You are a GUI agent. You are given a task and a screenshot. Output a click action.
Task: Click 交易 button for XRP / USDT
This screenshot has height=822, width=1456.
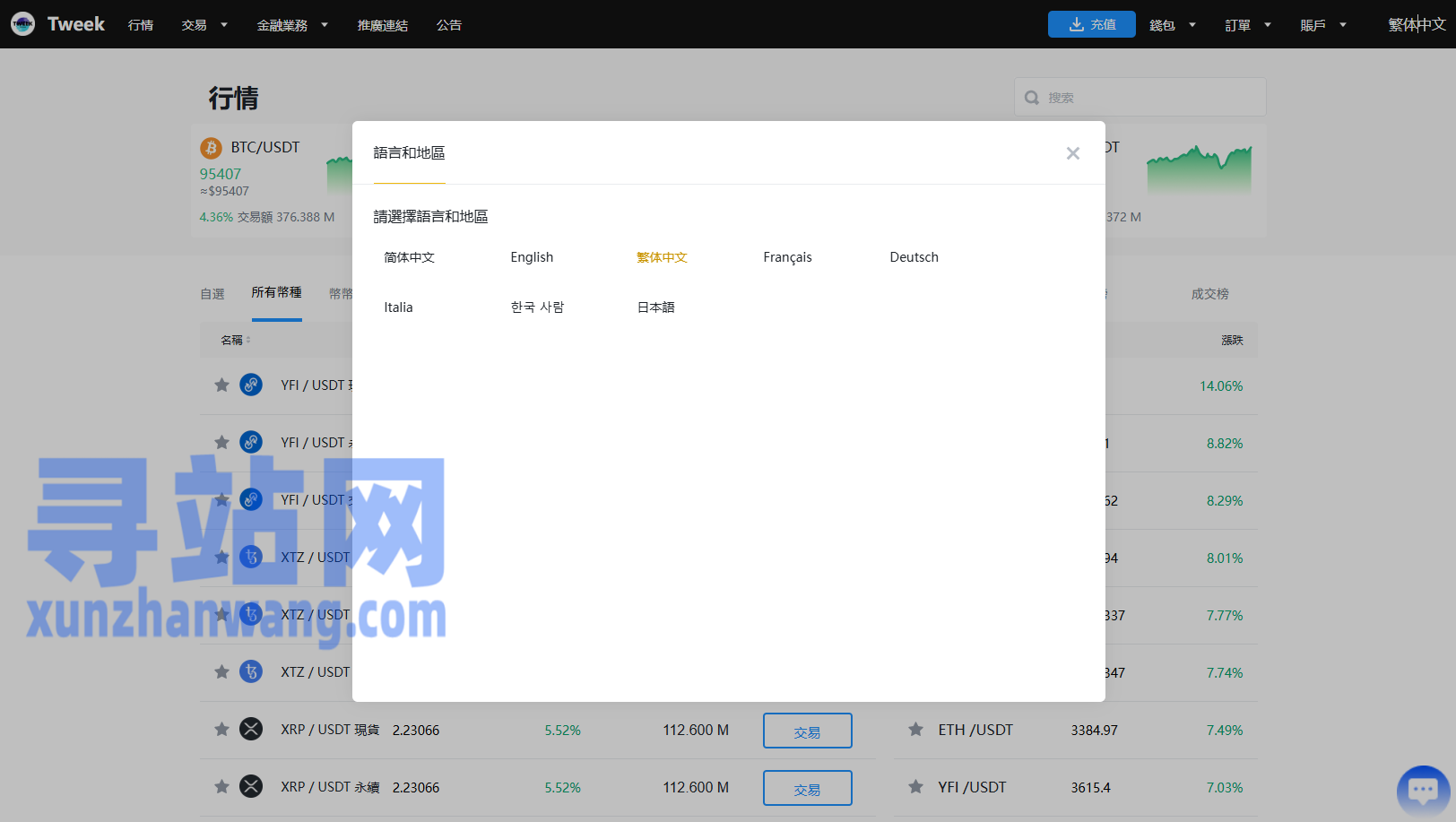point(807,730)
